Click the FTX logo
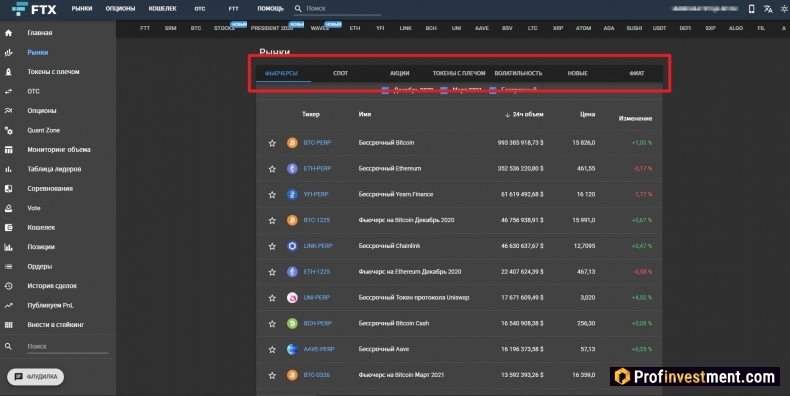Screen dimensions: 790x396 pos(33,9)
